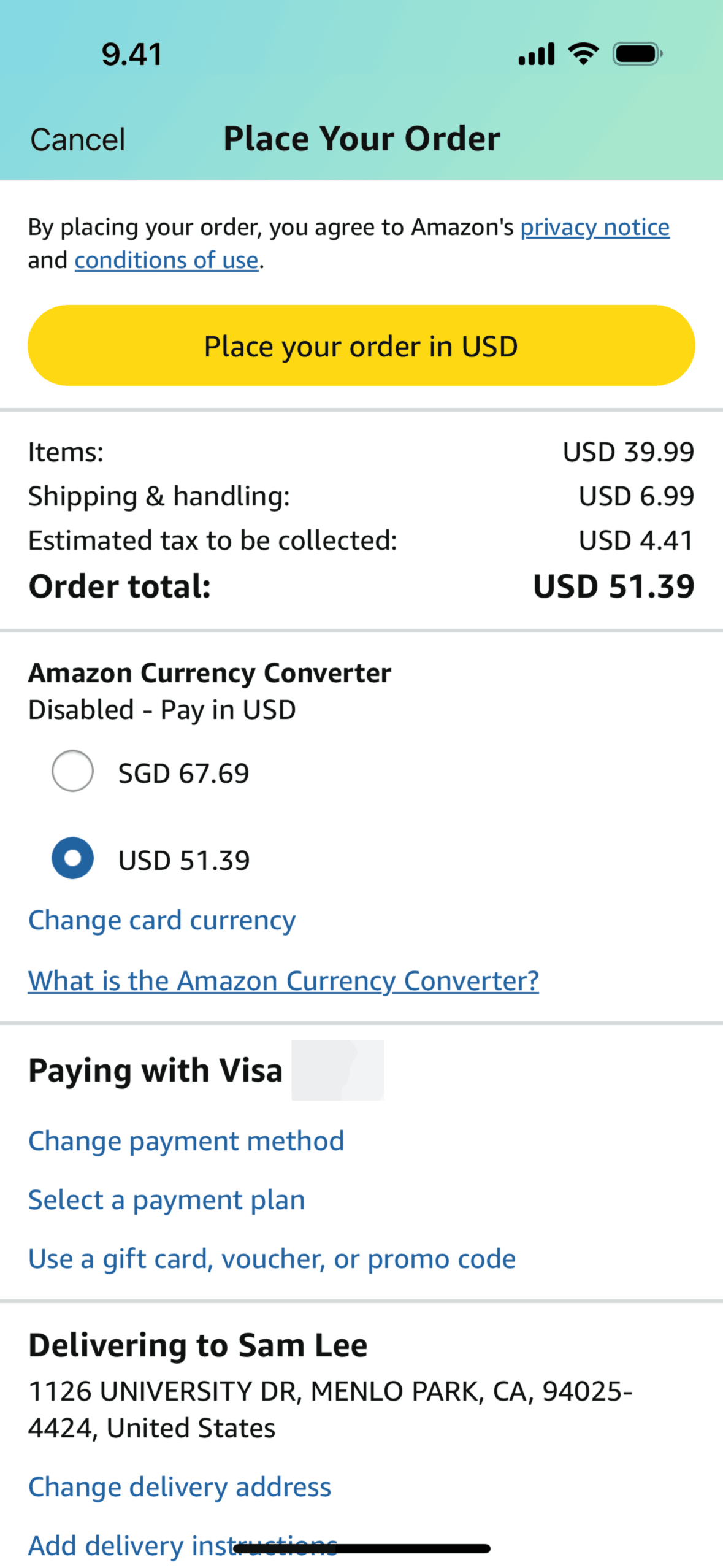723x1568 pixels.
Task: Tap the Visa card logo image
Action: tap(337, 1070)
